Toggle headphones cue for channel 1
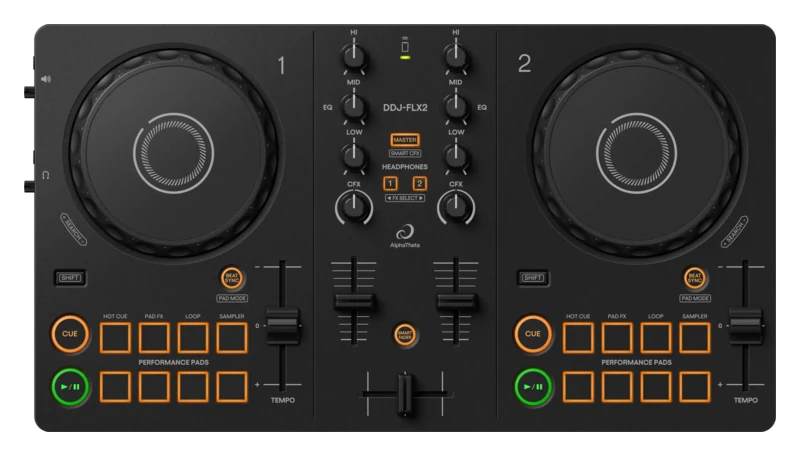Viewport: 800px width, 456px height. pos(390,184)
